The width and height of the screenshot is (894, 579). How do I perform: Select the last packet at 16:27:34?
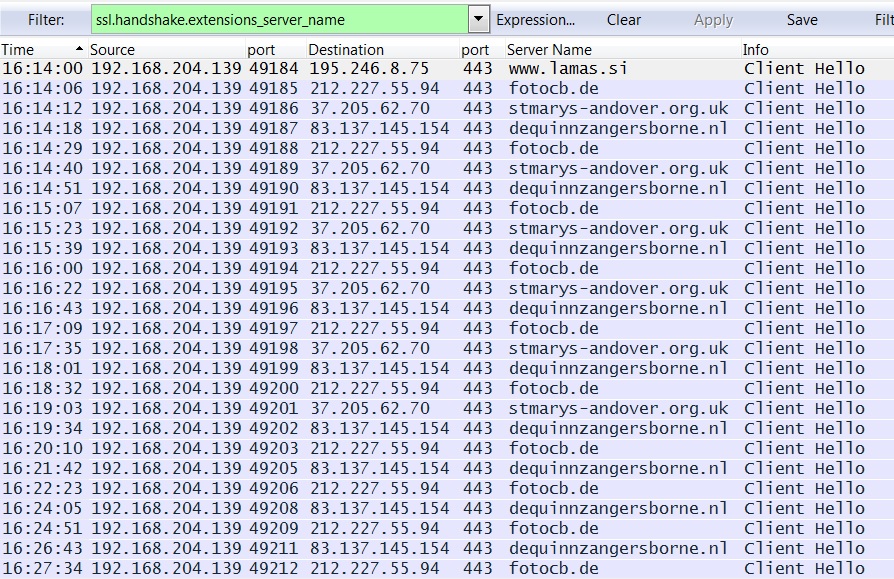[x=400, y=568]
